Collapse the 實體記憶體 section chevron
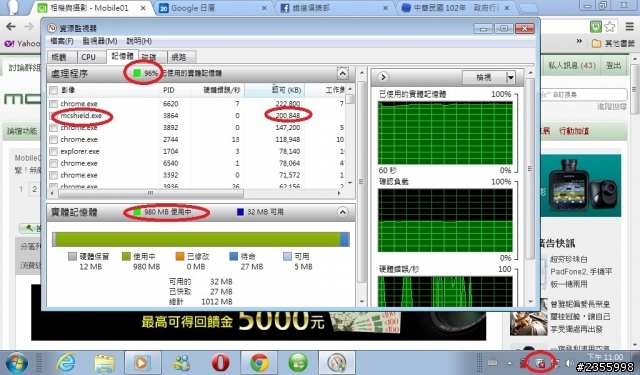This screenshot has height=375, width=640. coord(342,212)
